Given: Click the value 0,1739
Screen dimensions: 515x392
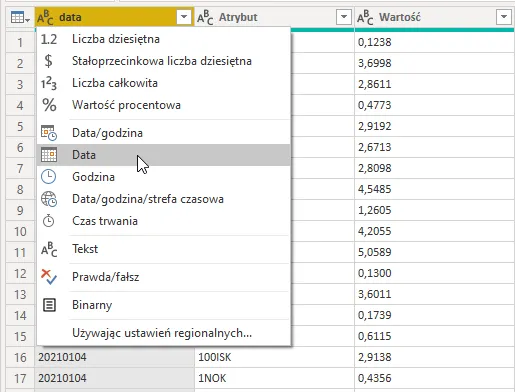Looking at the screenshot, I should pyautogui.click(x=375, y=315).
